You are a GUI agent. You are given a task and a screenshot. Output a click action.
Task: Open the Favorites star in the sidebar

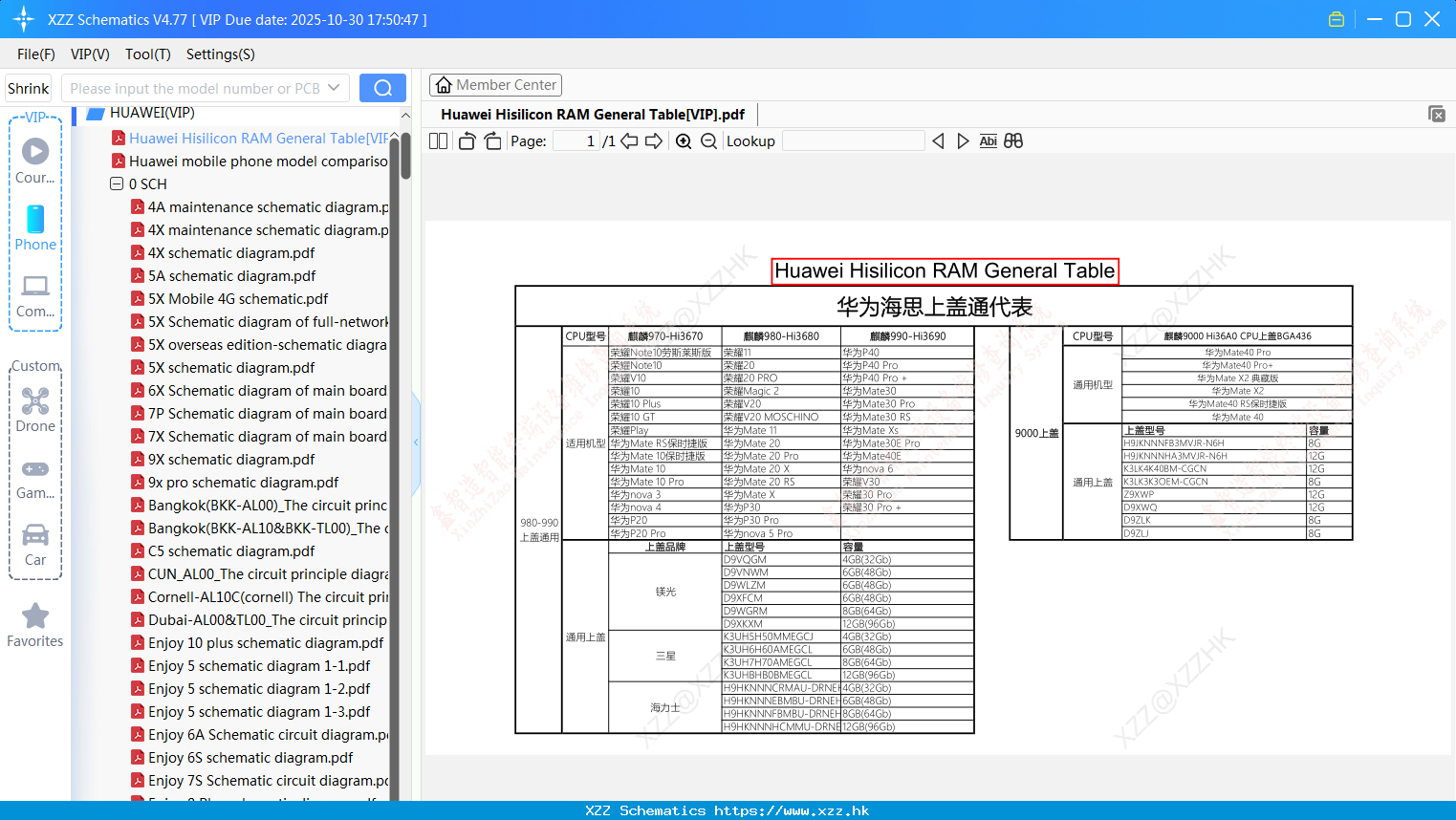(35, 625)
